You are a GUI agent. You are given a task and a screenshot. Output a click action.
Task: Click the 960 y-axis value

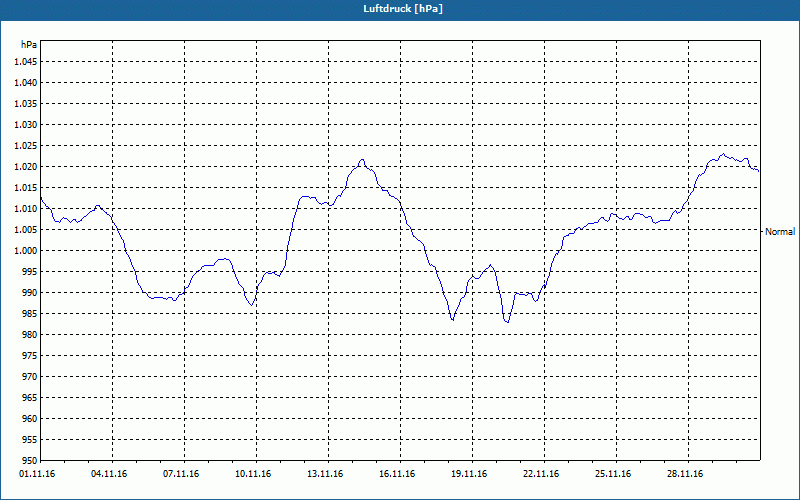pos(30,418)
